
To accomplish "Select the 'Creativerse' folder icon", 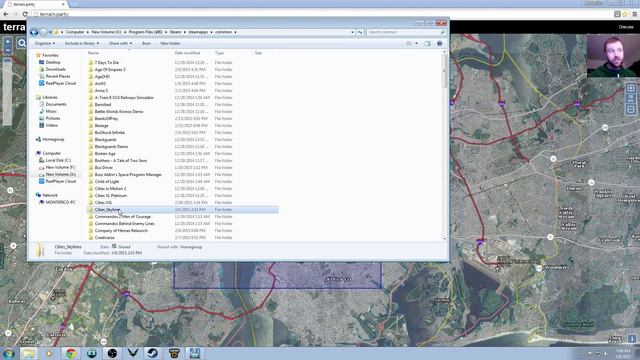I will click(91, 238).
